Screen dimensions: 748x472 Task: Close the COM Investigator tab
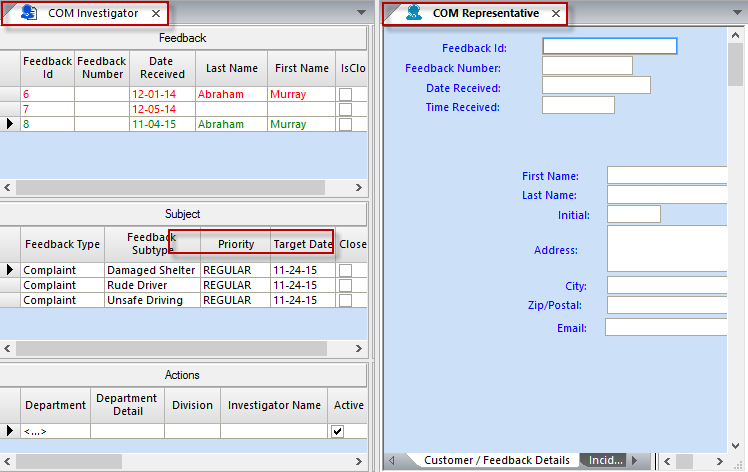click(x=155, y=13)
